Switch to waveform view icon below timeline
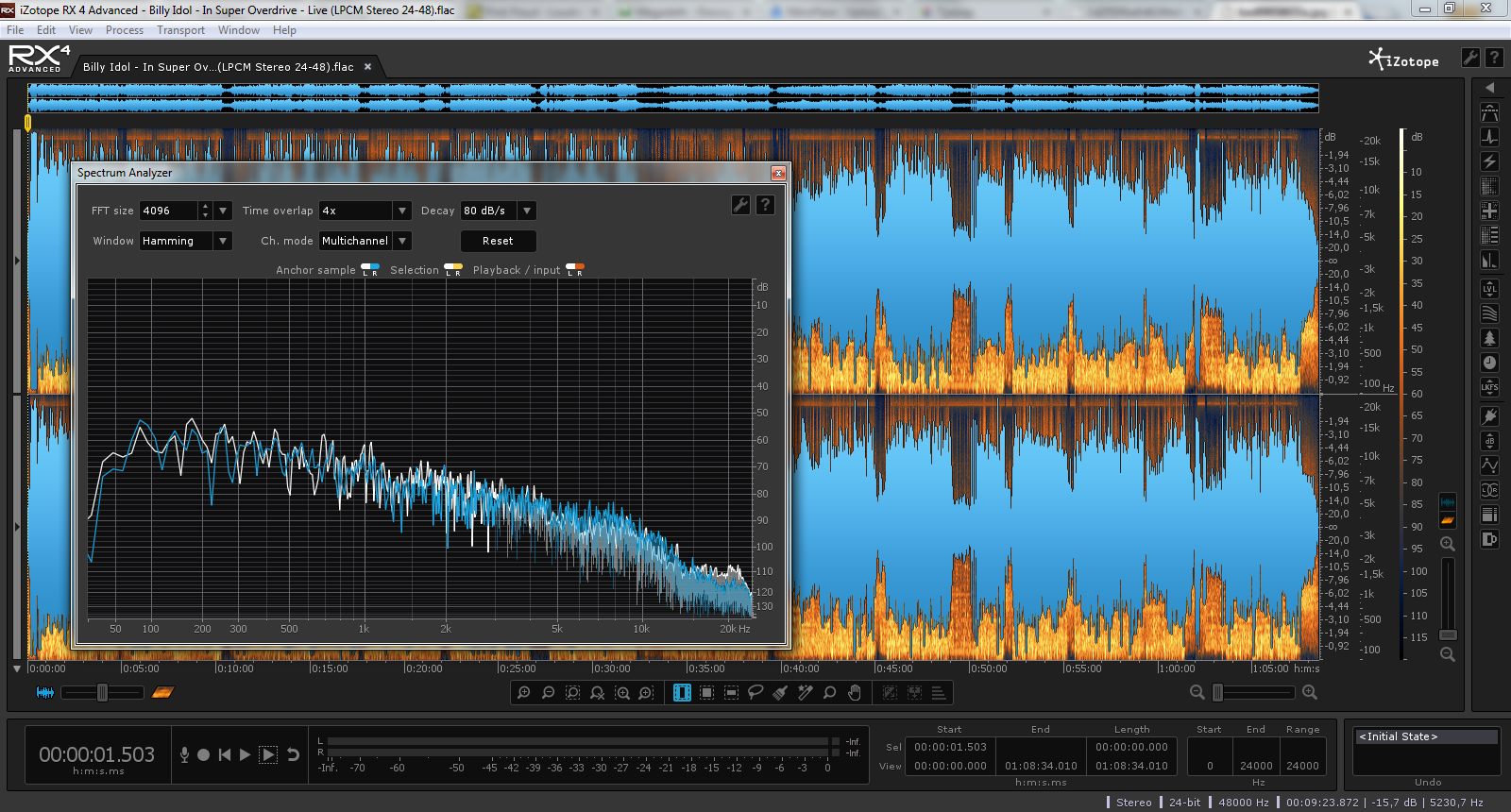Viewport: 1511px width, 812px height. (x=45, y=693)
